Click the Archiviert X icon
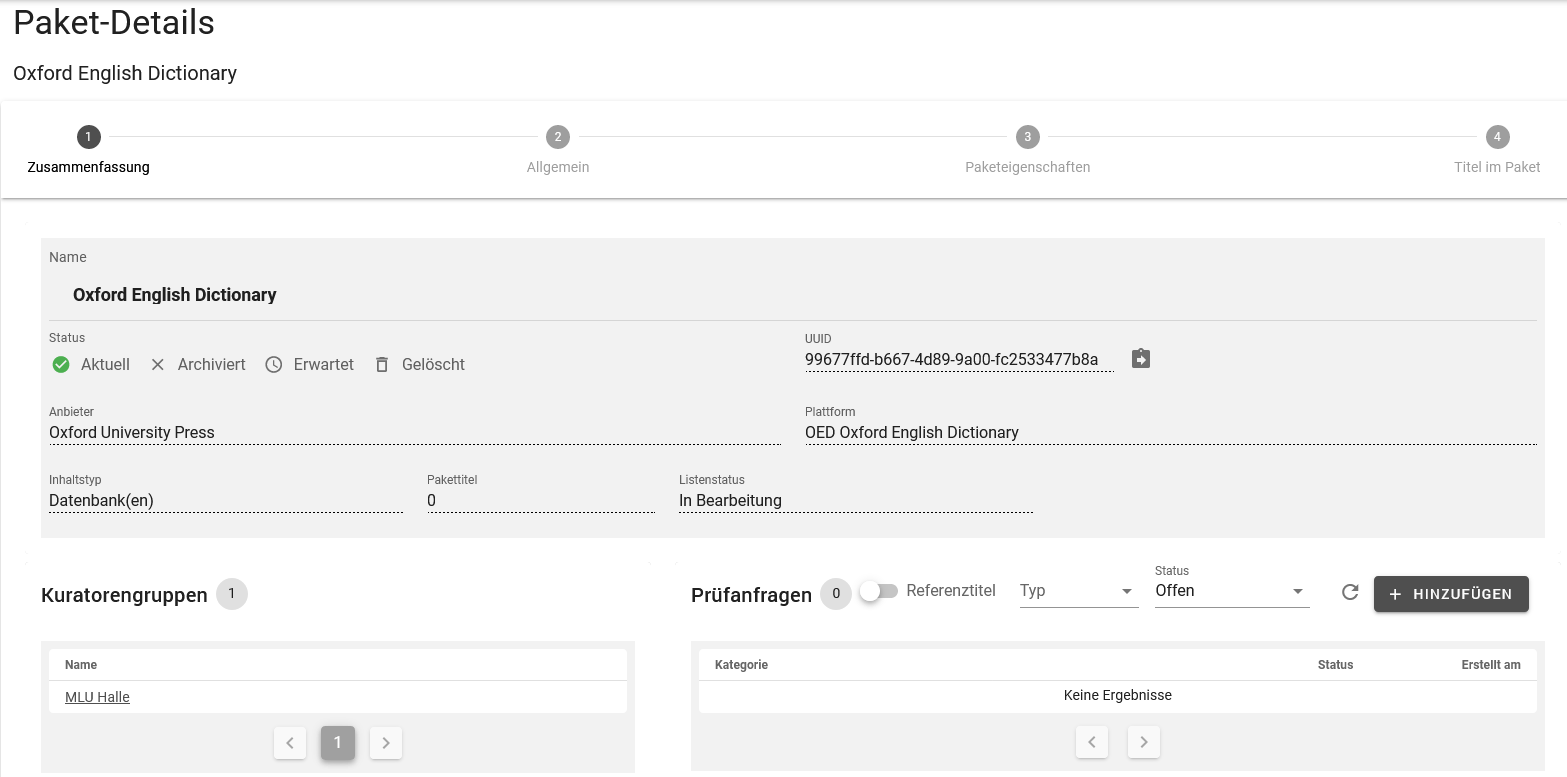 point(157,365)
